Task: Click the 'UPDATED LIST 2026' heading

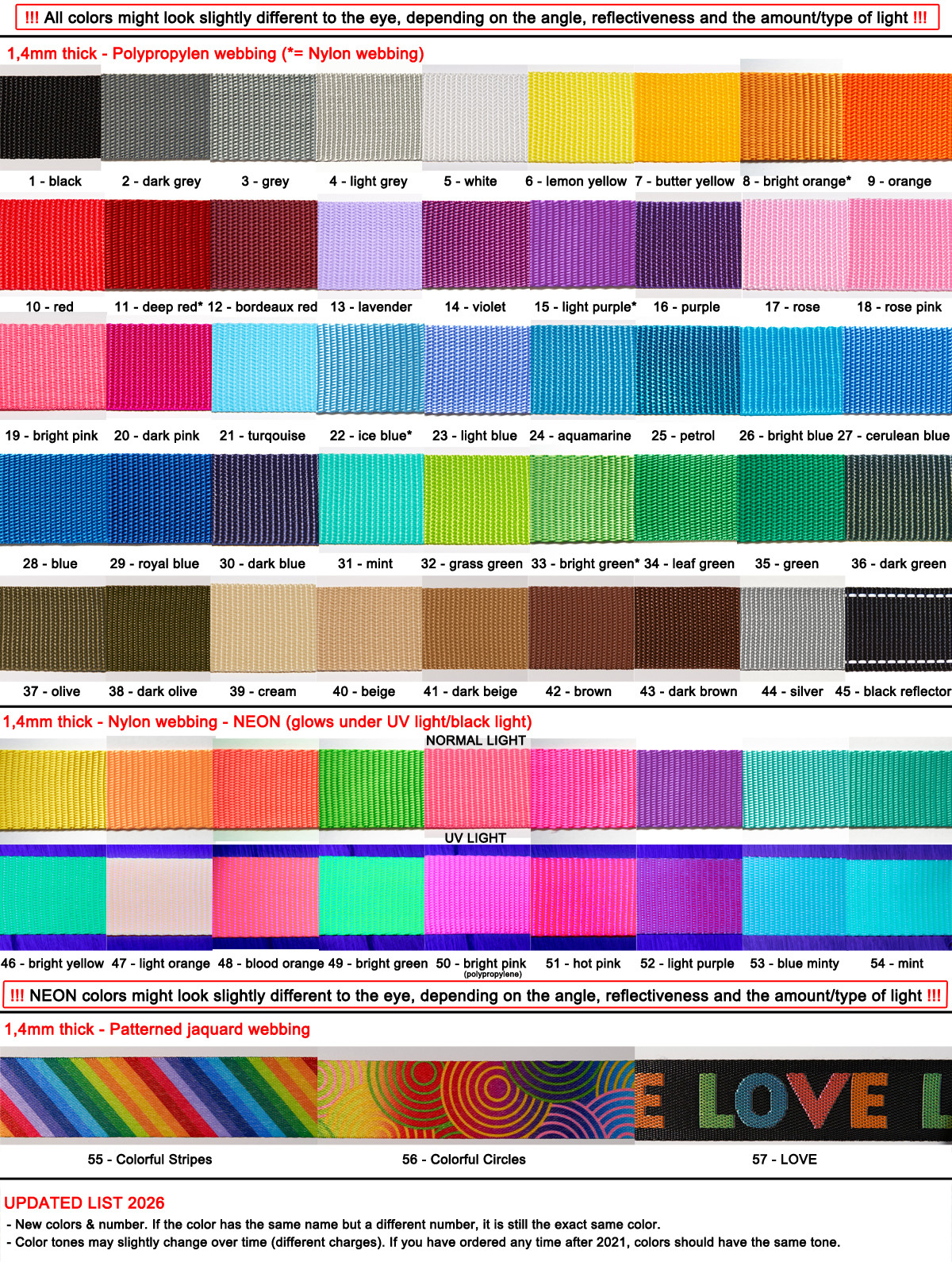Action: (84, 1203)
